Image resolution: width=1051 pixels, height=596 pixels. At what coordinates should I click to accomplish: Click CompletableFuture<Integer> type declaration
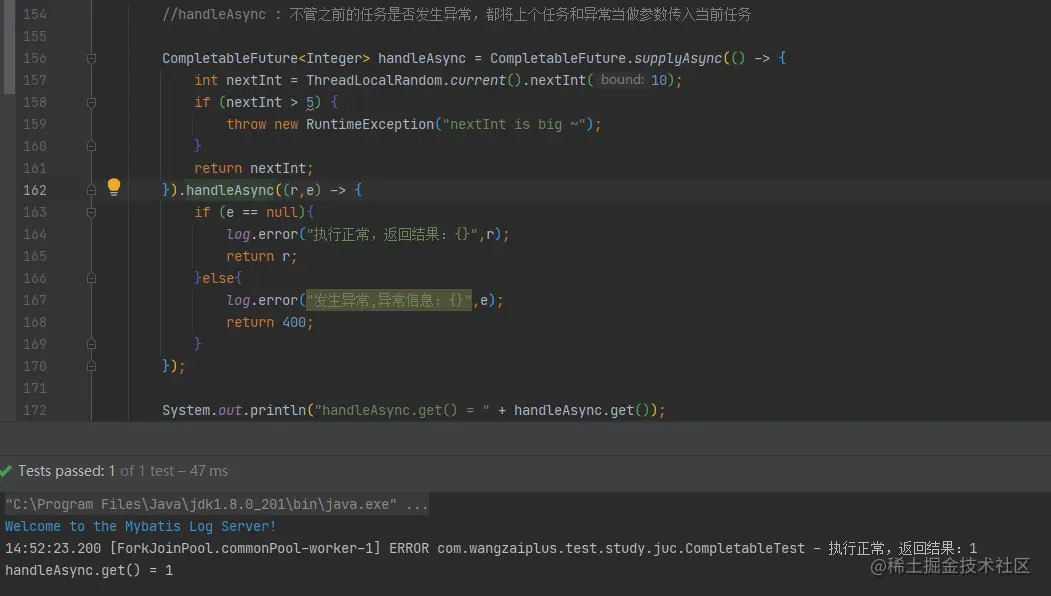(265, 58)
